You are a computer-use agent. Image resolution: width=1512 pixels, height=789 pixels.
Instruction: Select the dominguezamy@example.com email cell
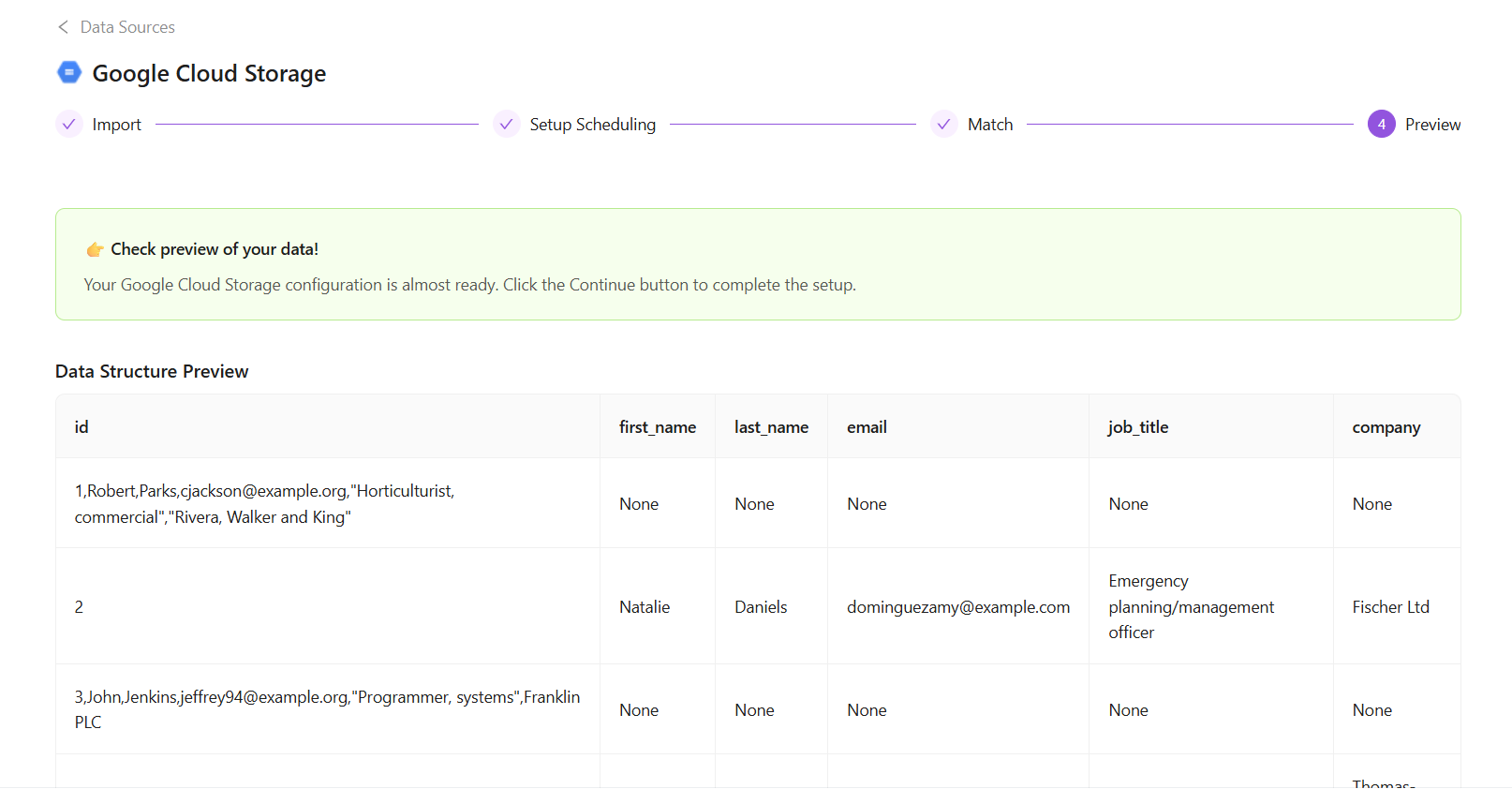(957, 607)
